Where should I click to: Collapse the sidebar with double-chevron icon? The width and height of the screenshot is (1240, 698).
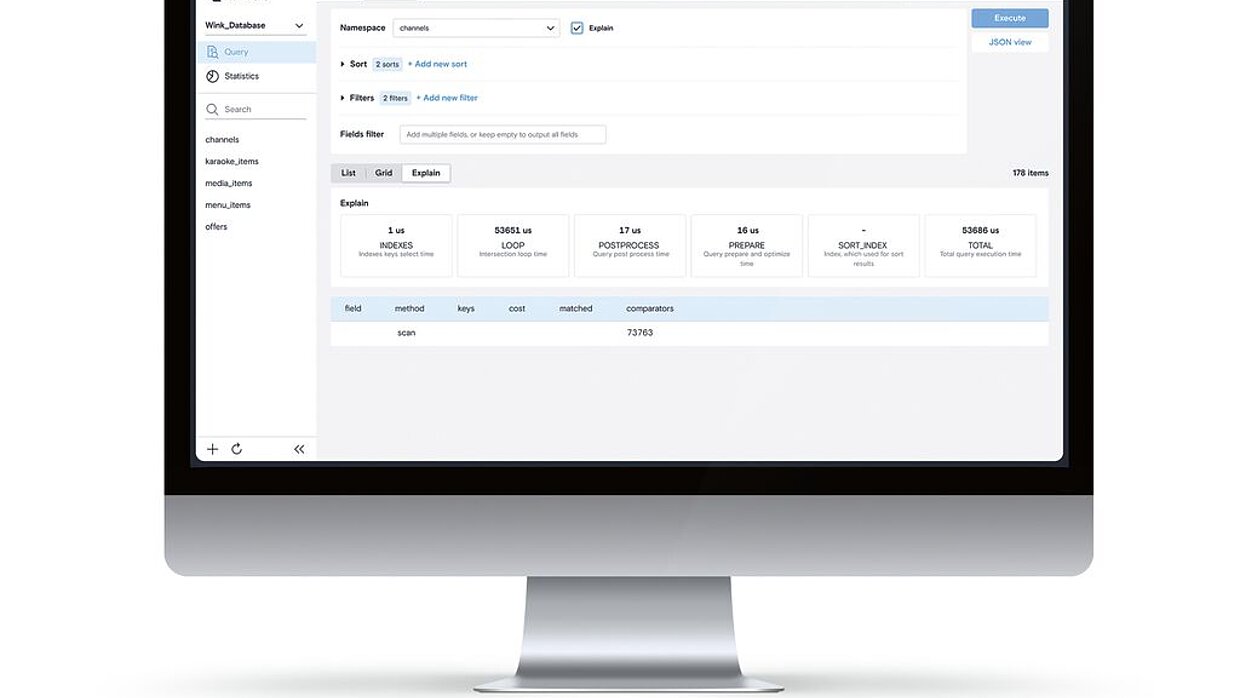click(x=299, y=449)
